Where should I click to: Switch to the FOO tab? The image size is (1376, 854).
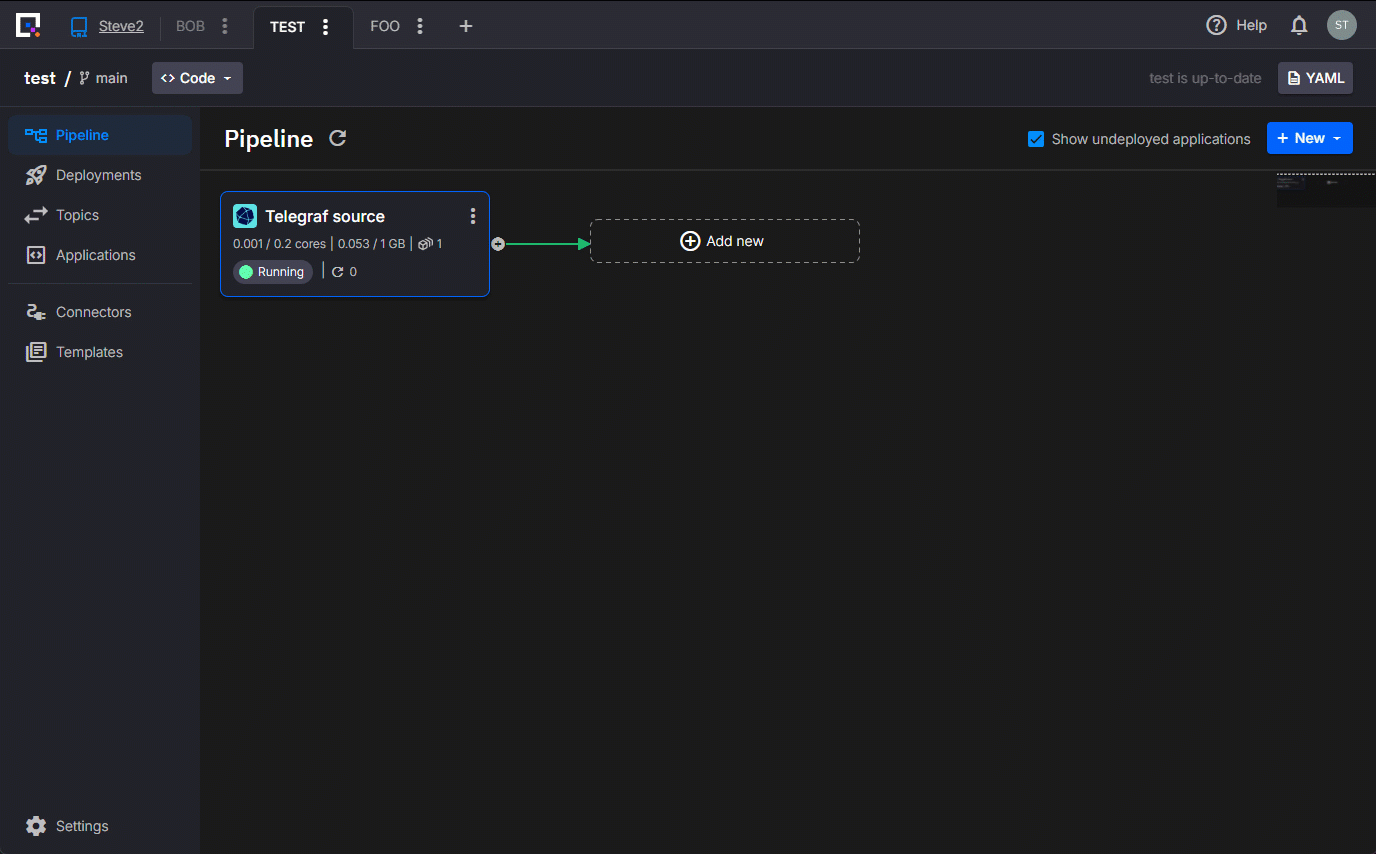point(385,27)
